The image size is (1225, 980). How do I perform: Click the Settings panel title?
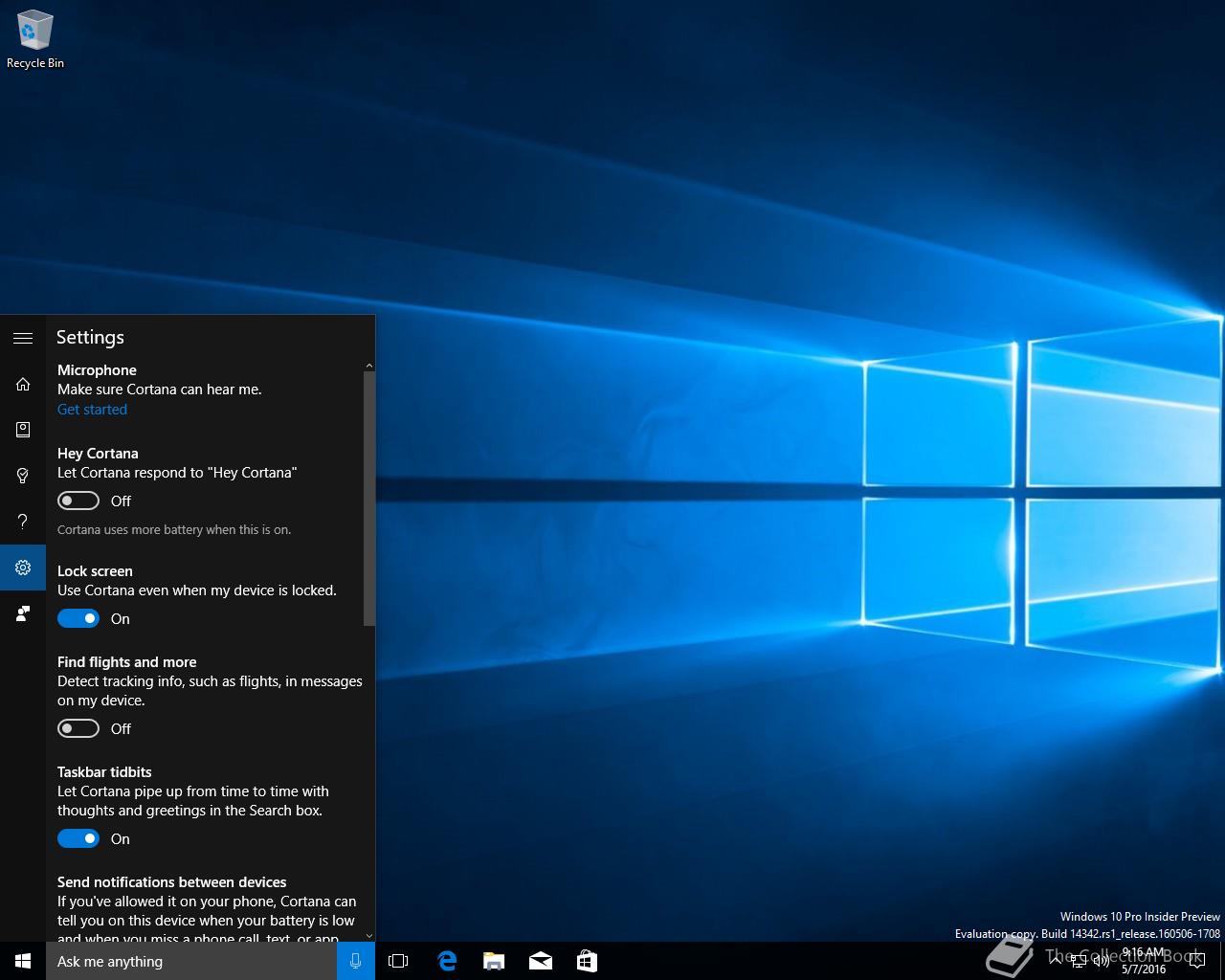pos(90,337)
